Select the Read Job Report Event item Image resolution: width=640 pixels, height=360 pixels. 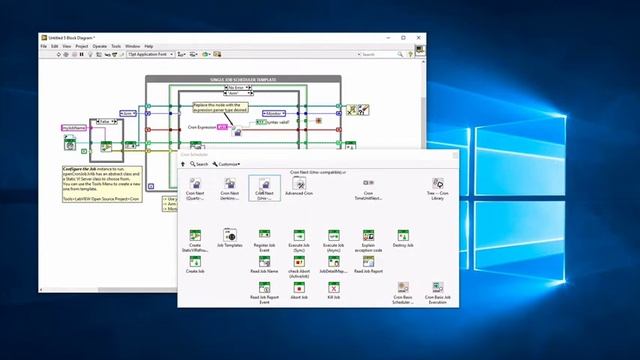pyautogui.click(x=264, y=293)
